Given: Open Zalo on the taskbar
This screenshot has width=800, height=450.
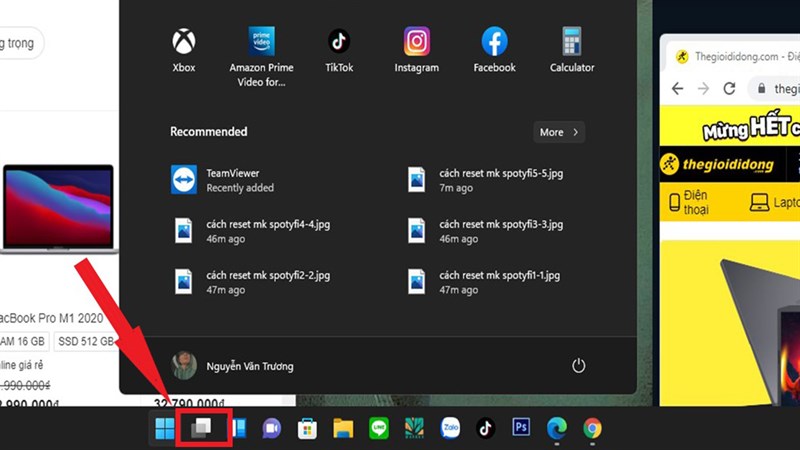Looking at the screenshot, I should pyautogui.click(x=450, y=428).
